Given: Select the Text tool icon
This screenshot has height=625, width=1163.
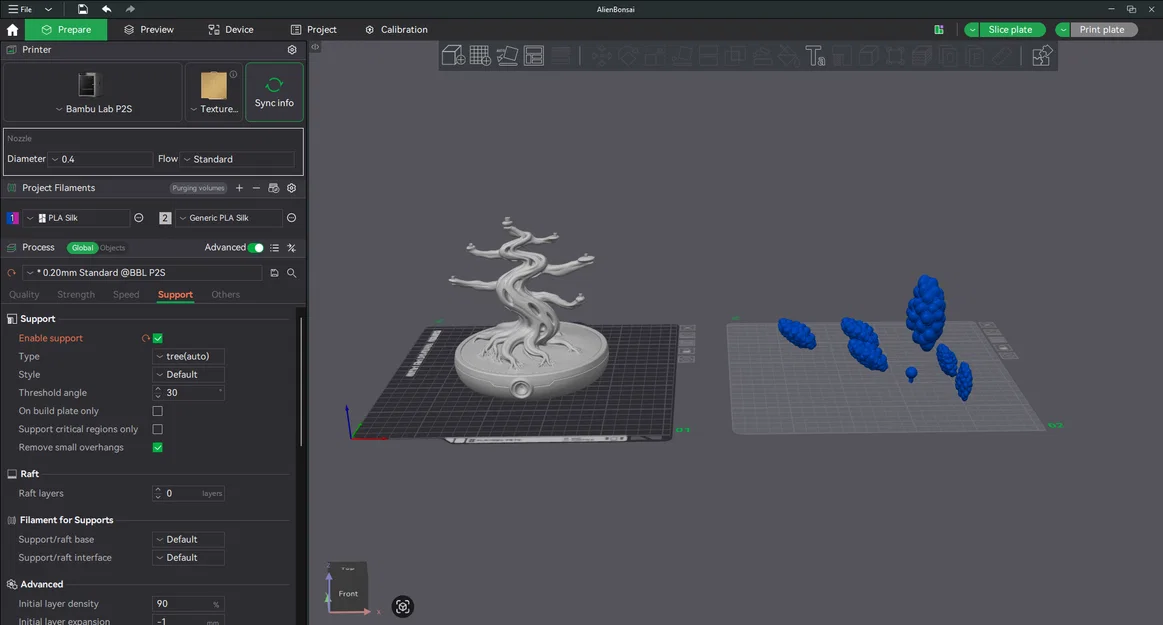Looking at the screenshot, I should pyautogui.click(x=815, y=57).
